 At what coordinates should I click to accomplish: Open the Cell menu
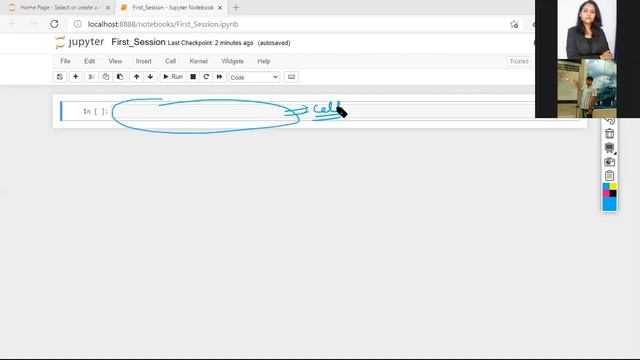pyautogui.click(x=170, y=61)
